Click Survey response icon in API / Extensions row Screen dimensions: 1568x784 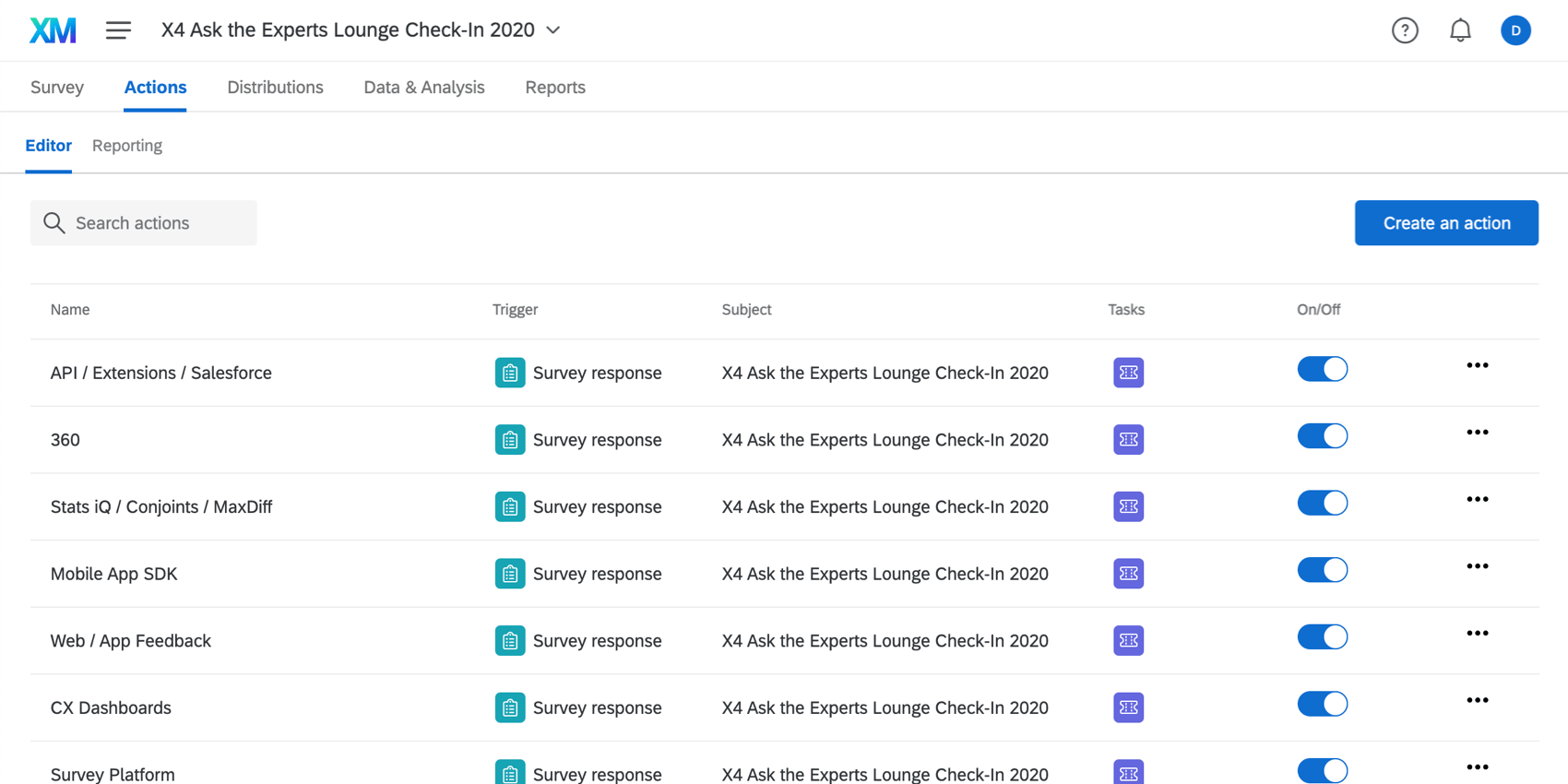[510, 373]
